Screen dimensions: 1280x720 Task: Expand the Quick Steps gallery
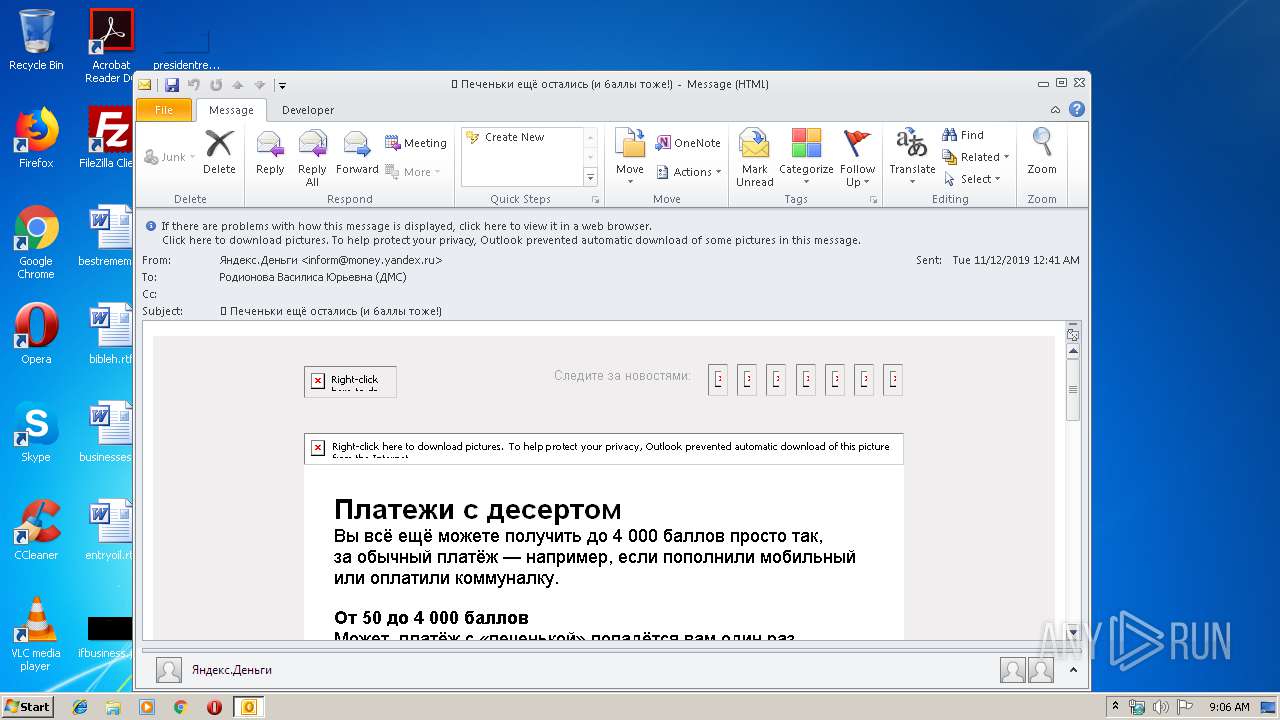coord(590,178)
